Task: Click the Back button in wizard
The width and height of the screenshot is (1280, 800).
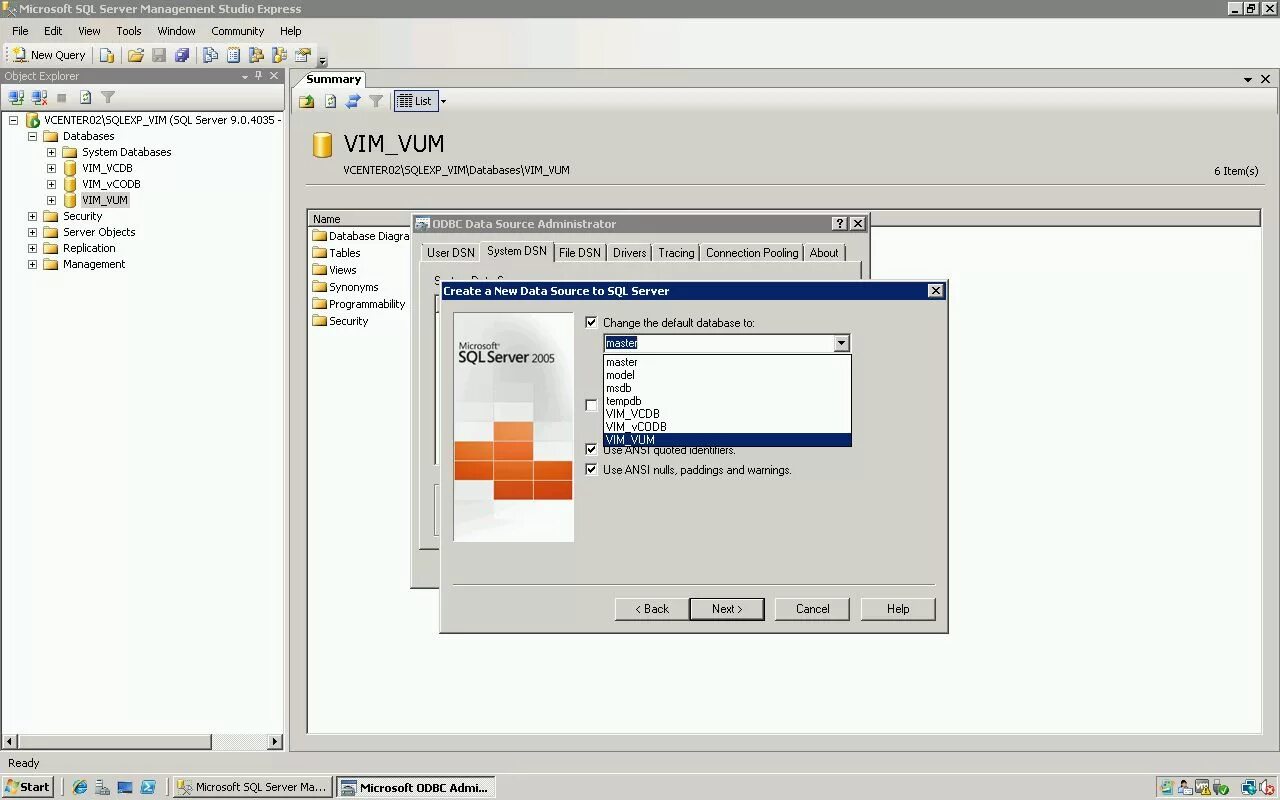Action: pos(652,609)
